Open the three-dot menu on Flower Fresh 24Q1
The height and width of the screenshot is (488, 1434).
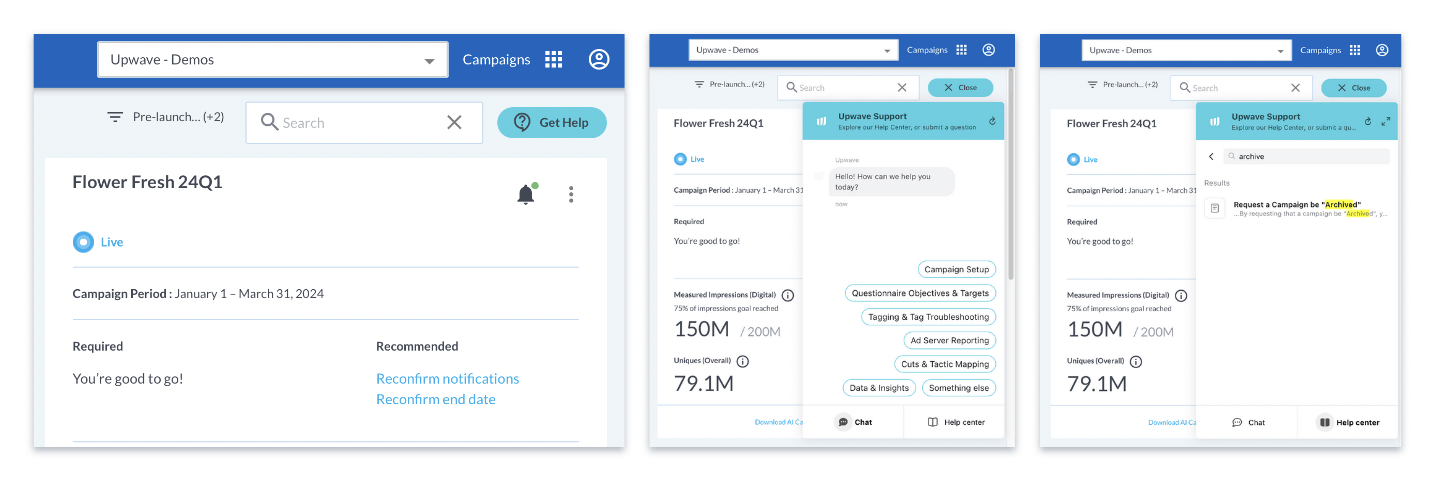571,194
